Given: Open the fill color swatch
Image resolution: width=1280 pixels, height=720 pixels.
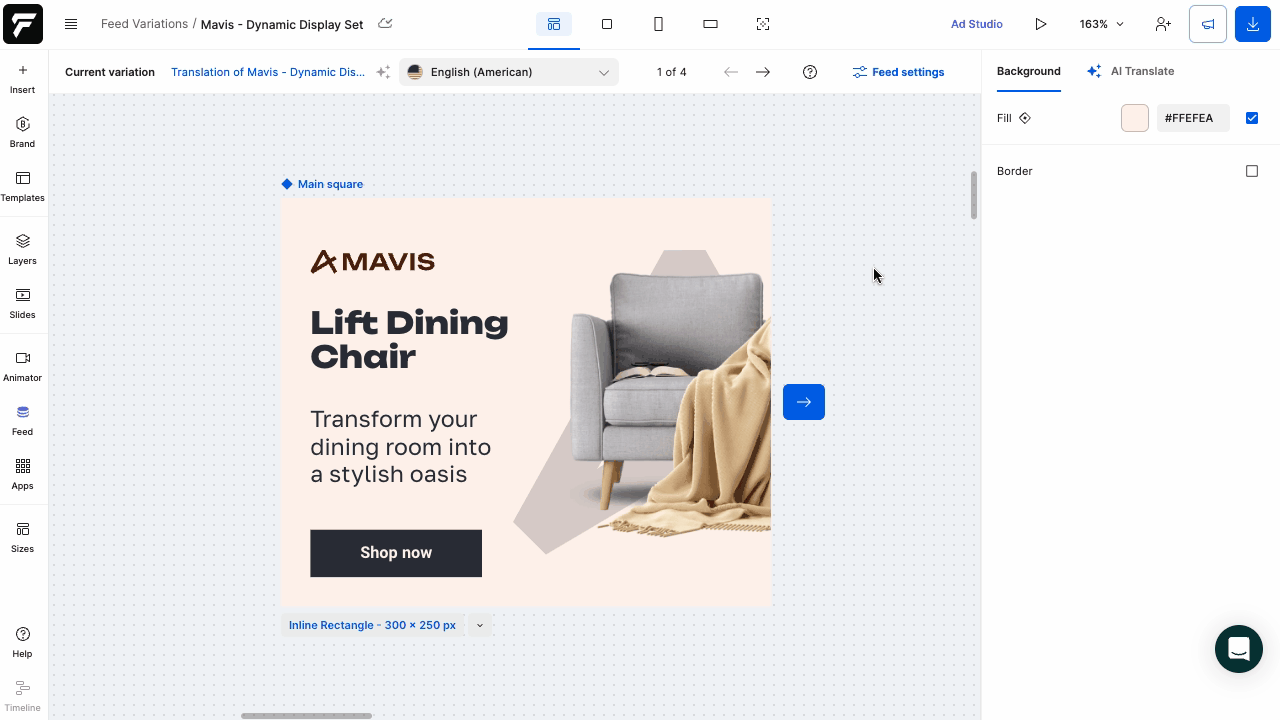Looking at the screenshot, I should point(1135,118).
